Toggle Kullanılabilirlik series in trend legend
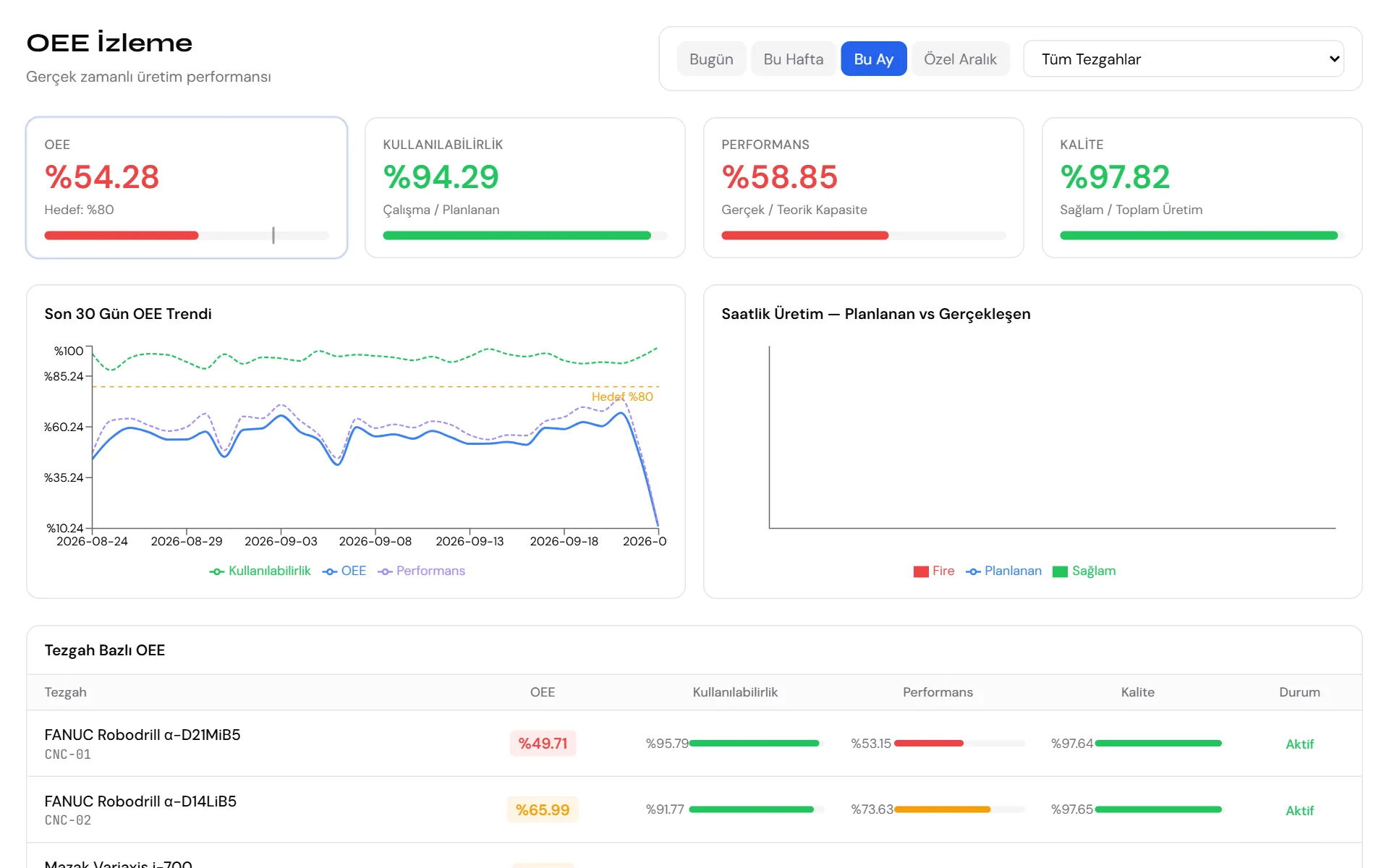The height and width of the screenshot is (868, 1389). coord(260,571)
